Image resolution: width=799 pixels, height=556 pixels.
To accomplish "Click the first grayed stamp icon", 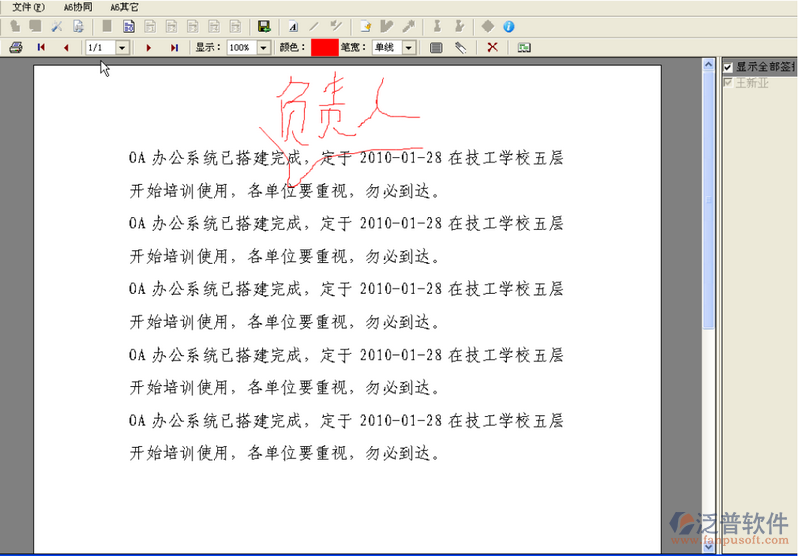I will tap(437, 26).
